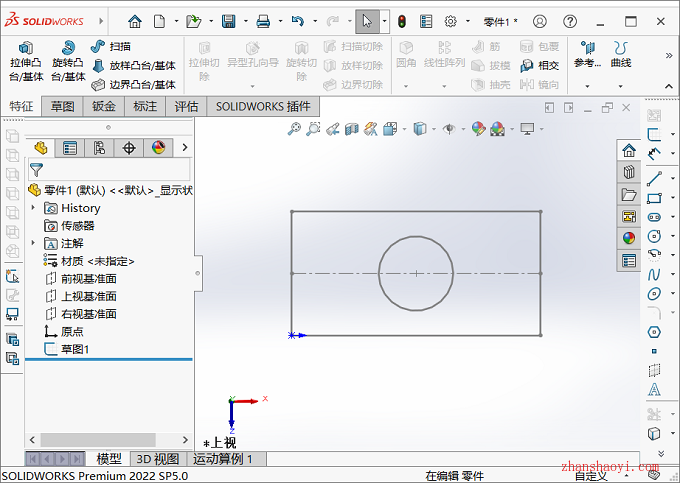Open the ConfigurationManager tab
This screenshot has width=680, height=483.
[99, 148]
